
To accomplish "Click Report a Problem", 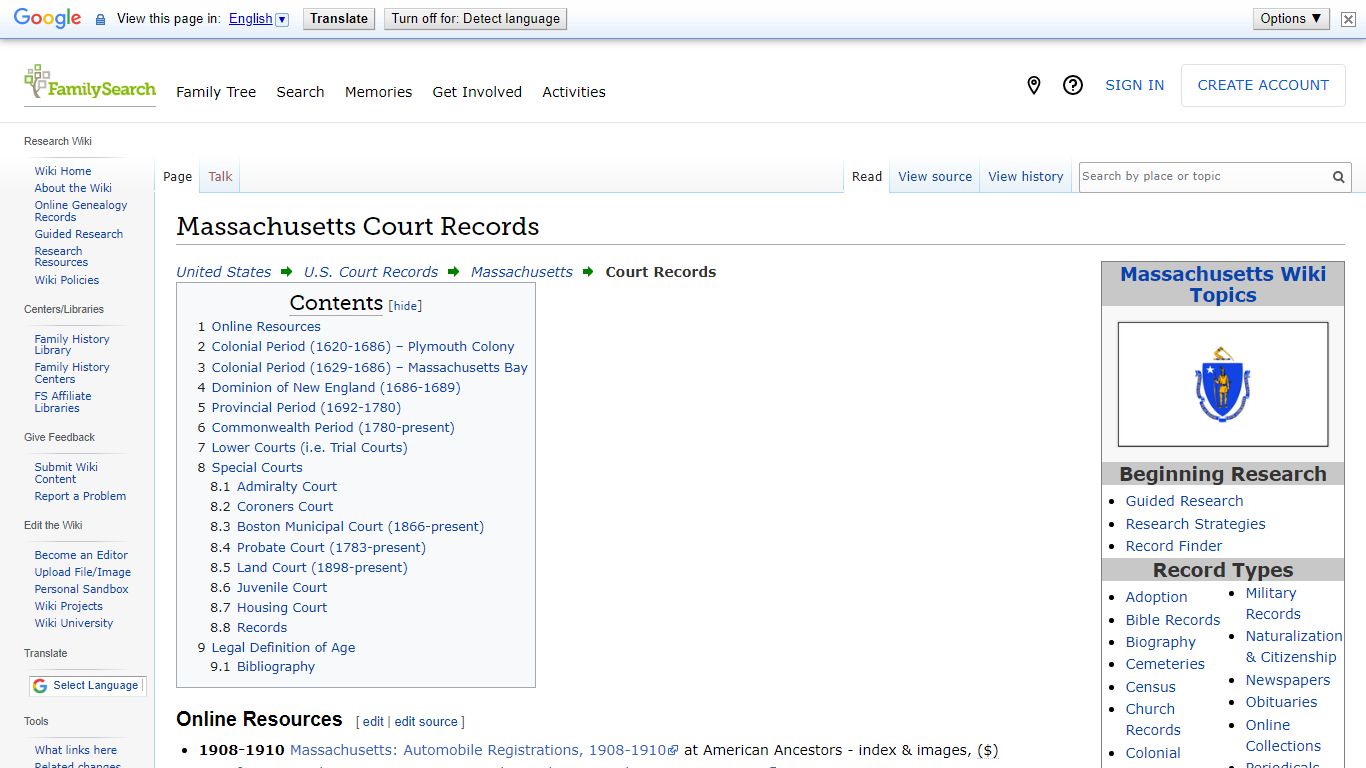I will (80, 496).
